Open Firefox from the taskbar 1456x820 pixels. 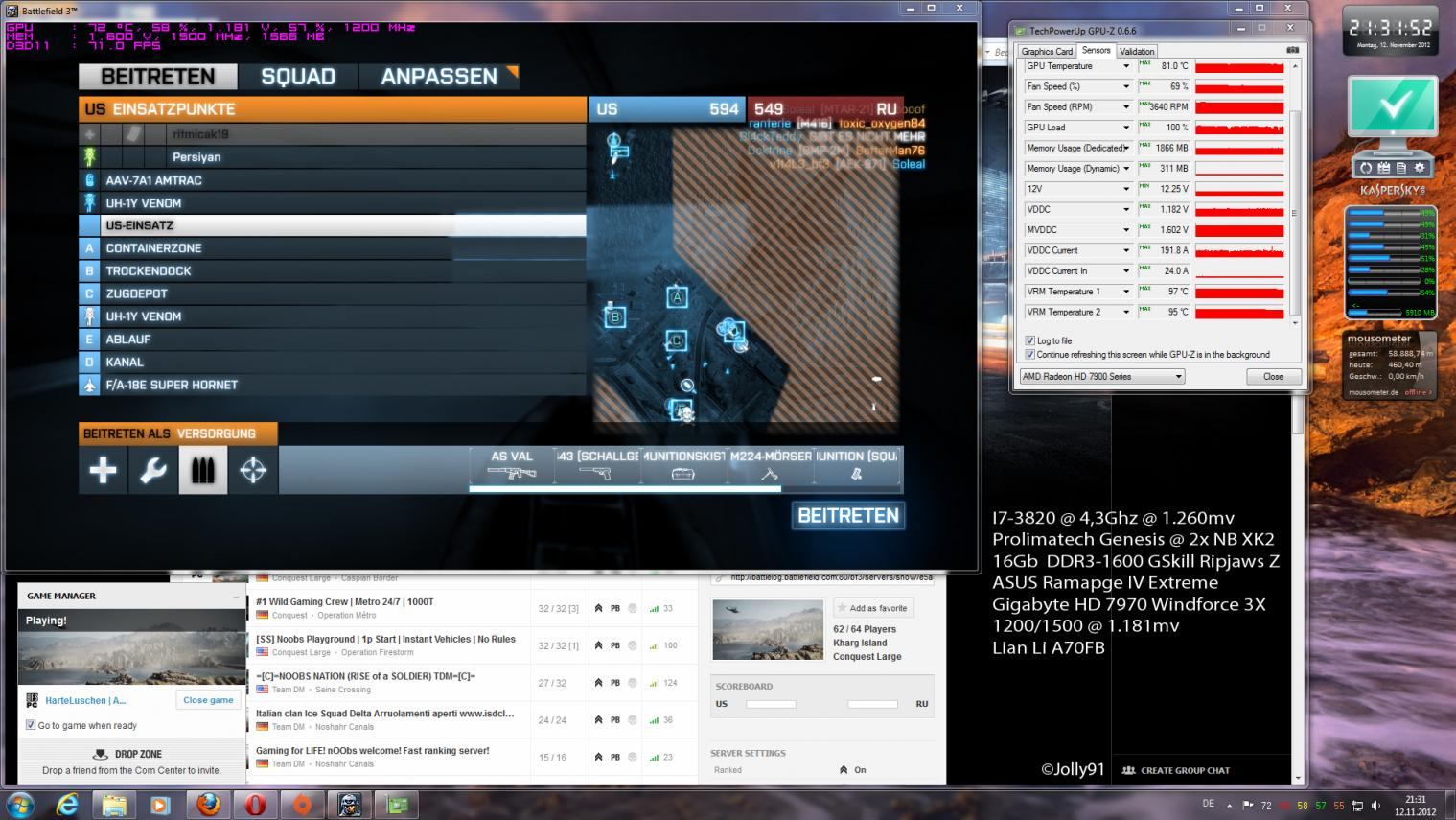[x=208, y=804]
